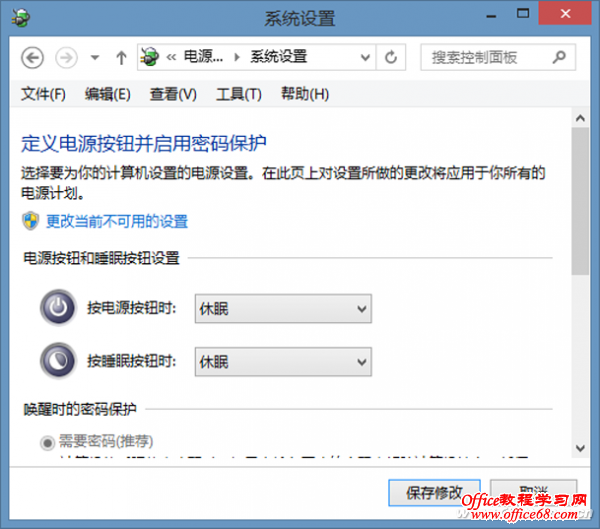
Task: Click the window icon in title bar
Action: 20,18
